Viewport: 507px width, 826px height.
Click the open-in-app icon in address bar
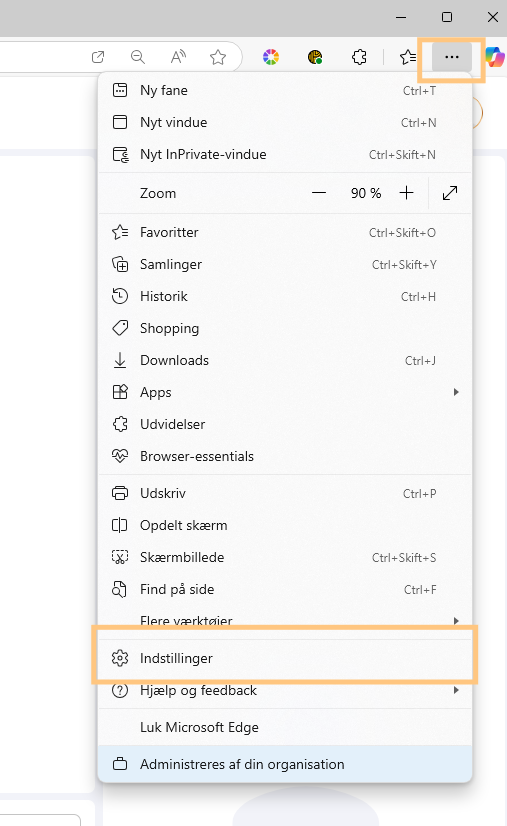pos(98,57)
